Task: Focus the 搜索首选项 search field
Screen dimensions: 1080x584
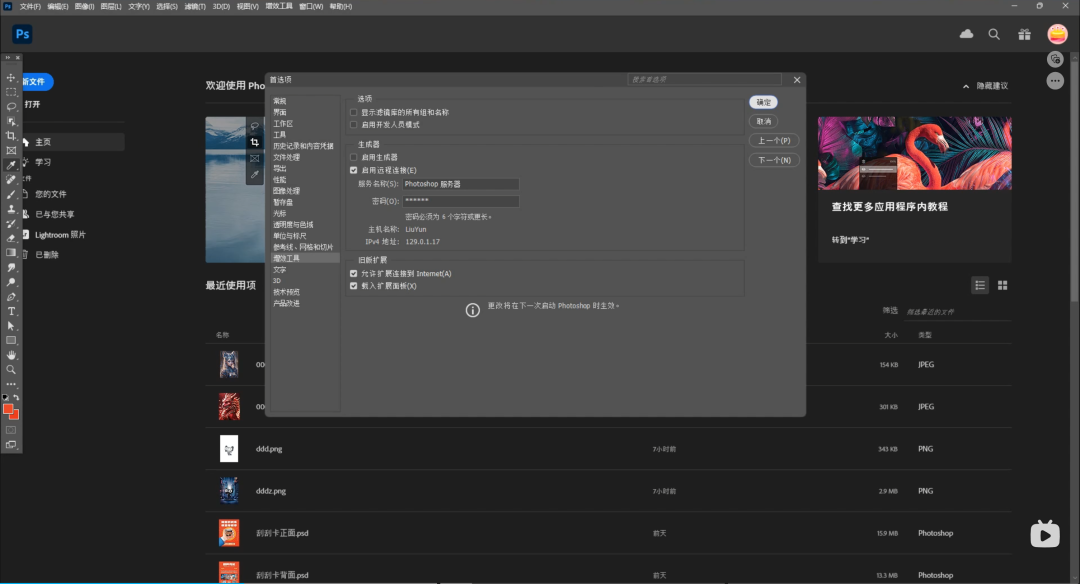Action: pyautogui.click(x=705, y=79)
